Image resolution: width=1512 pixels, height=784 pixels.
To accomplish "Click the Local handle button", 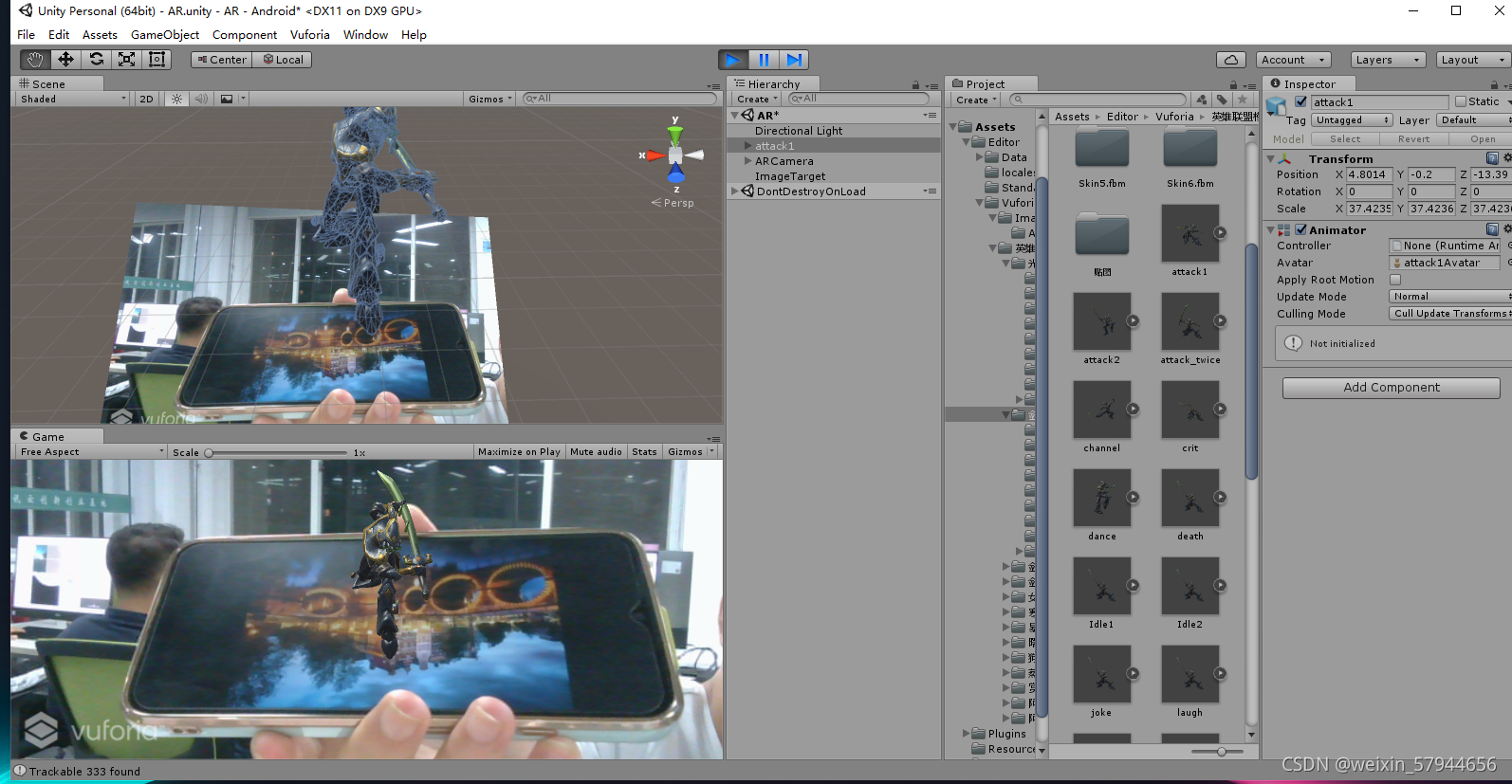I will pos(282,59).
